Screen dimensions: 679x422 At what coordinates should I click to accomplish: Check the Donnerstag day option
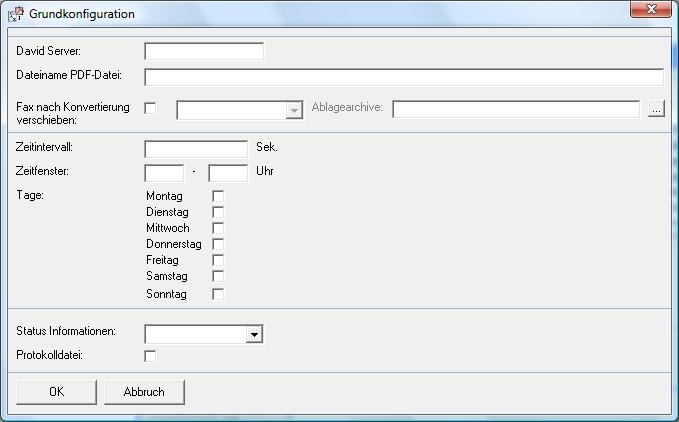[x=218, y=244]
